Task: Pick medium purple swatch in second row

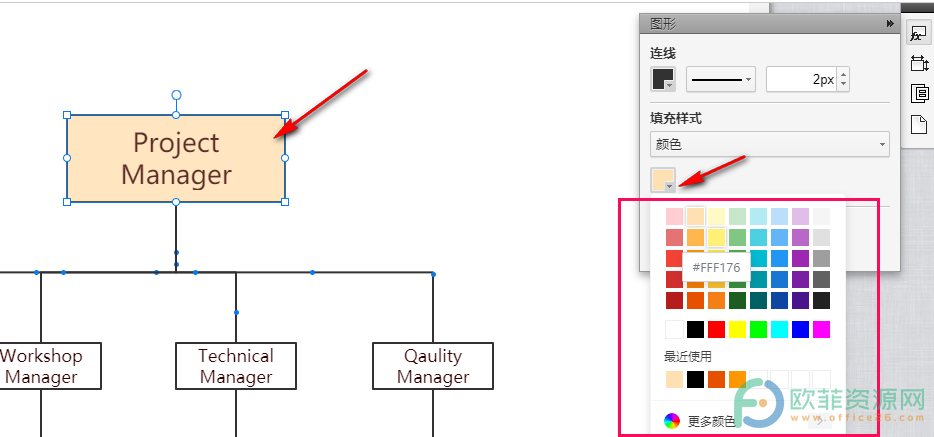Action: (x=801, y=238)
